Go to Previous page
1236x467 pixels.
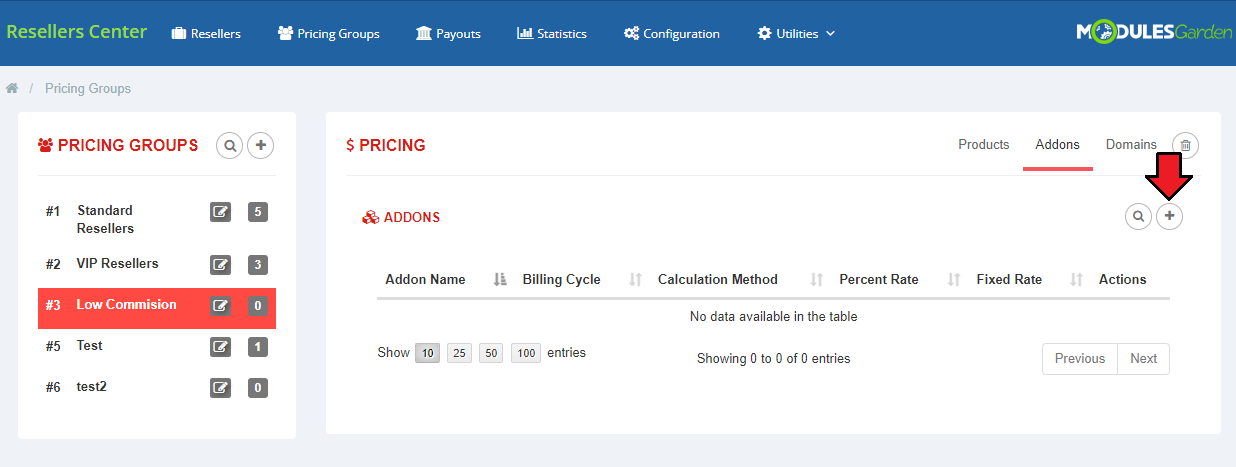pyautogui.click(x=1080, y=359)
